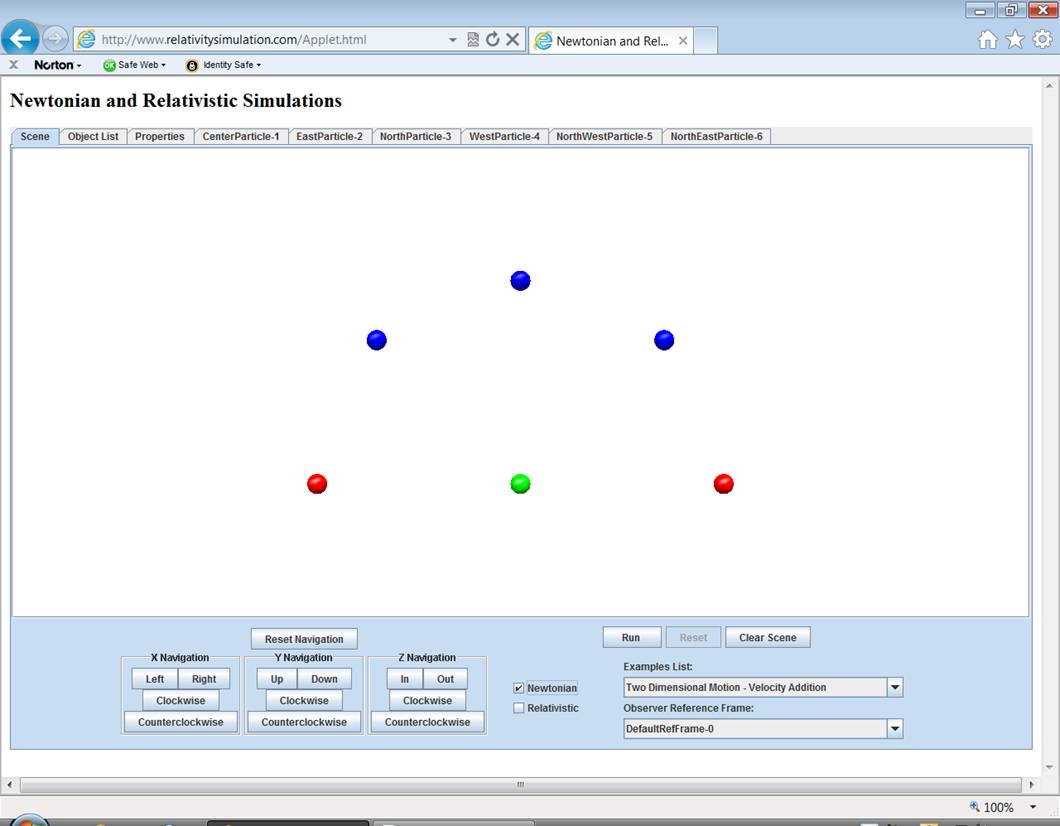The height and width of the screenshot is (826, 1060).
Task: Open the Norton toolbar dropdown menu
Action: pos(58,65)
